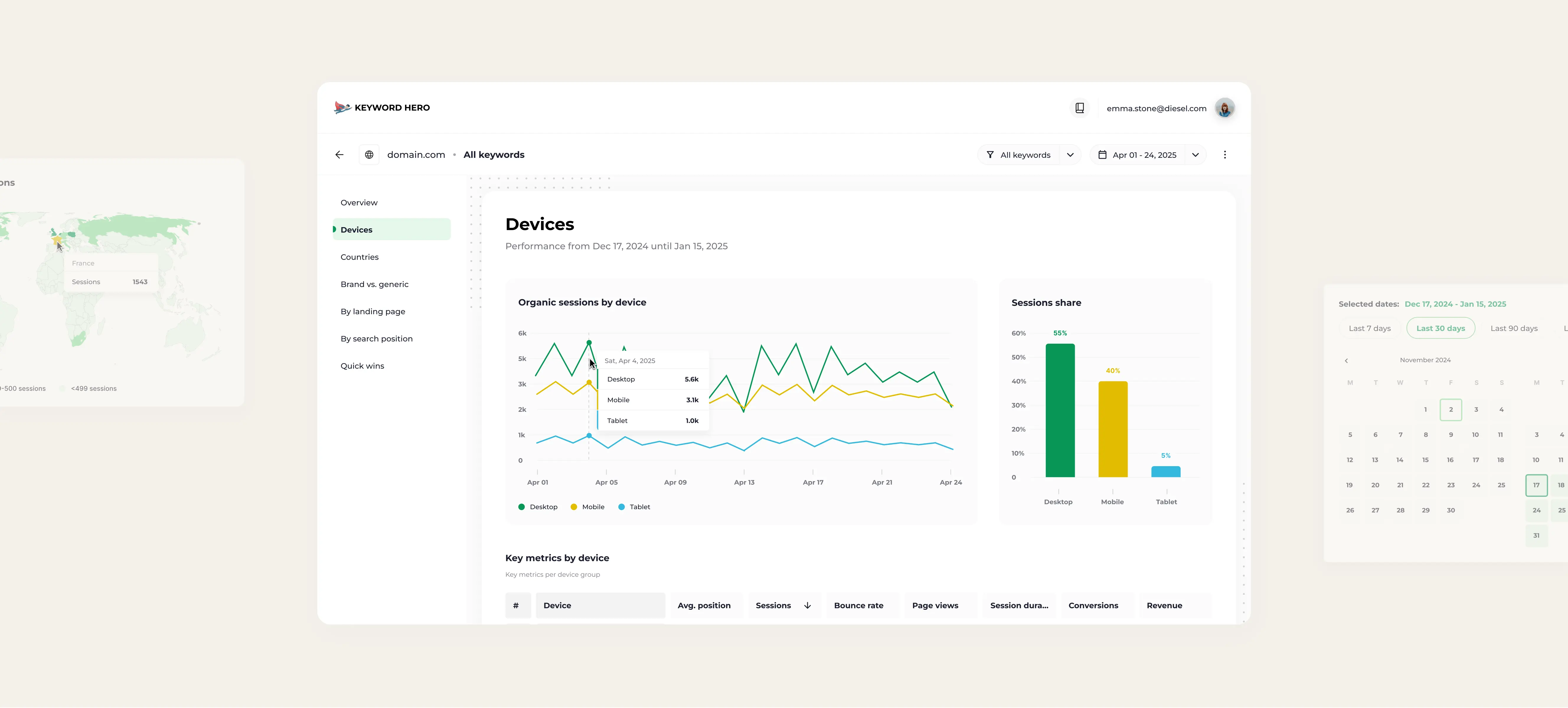Image resolution: width=1568 pixels, height=708 pixels.
Task: Toggle Desktop series in chart legend
Action: coord(538,507)
